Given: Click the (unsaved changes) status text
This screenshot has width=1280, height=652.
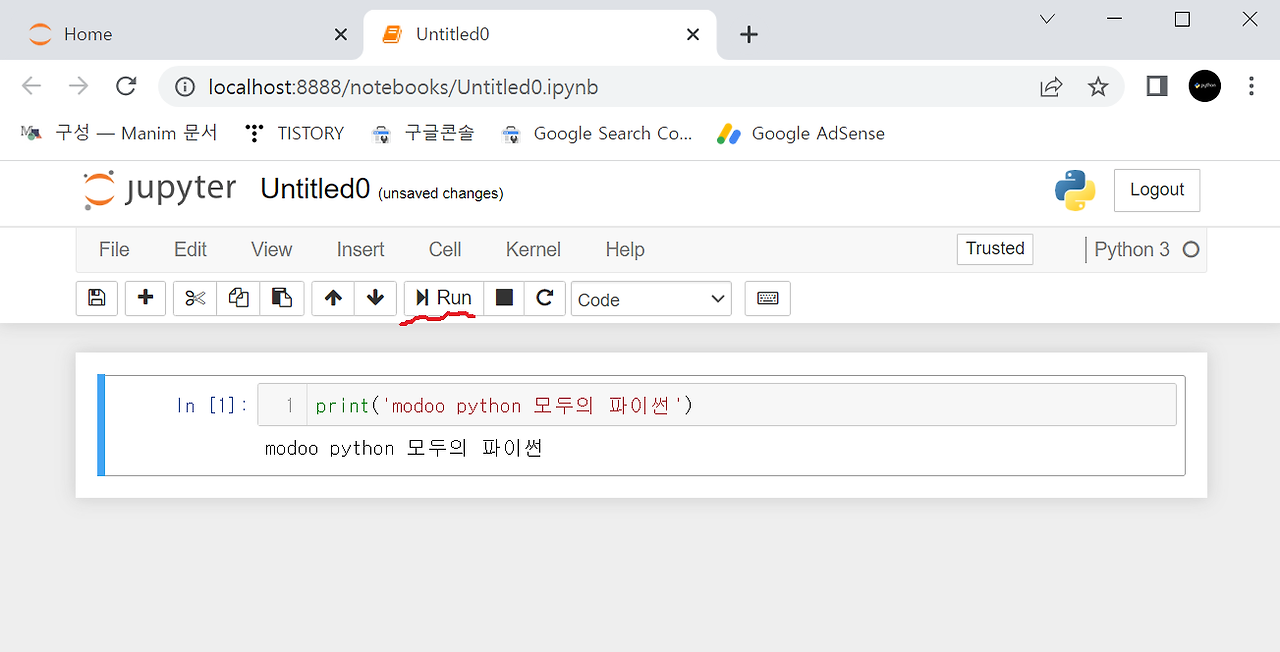Looking at the screenshot, I should (441, 193).
